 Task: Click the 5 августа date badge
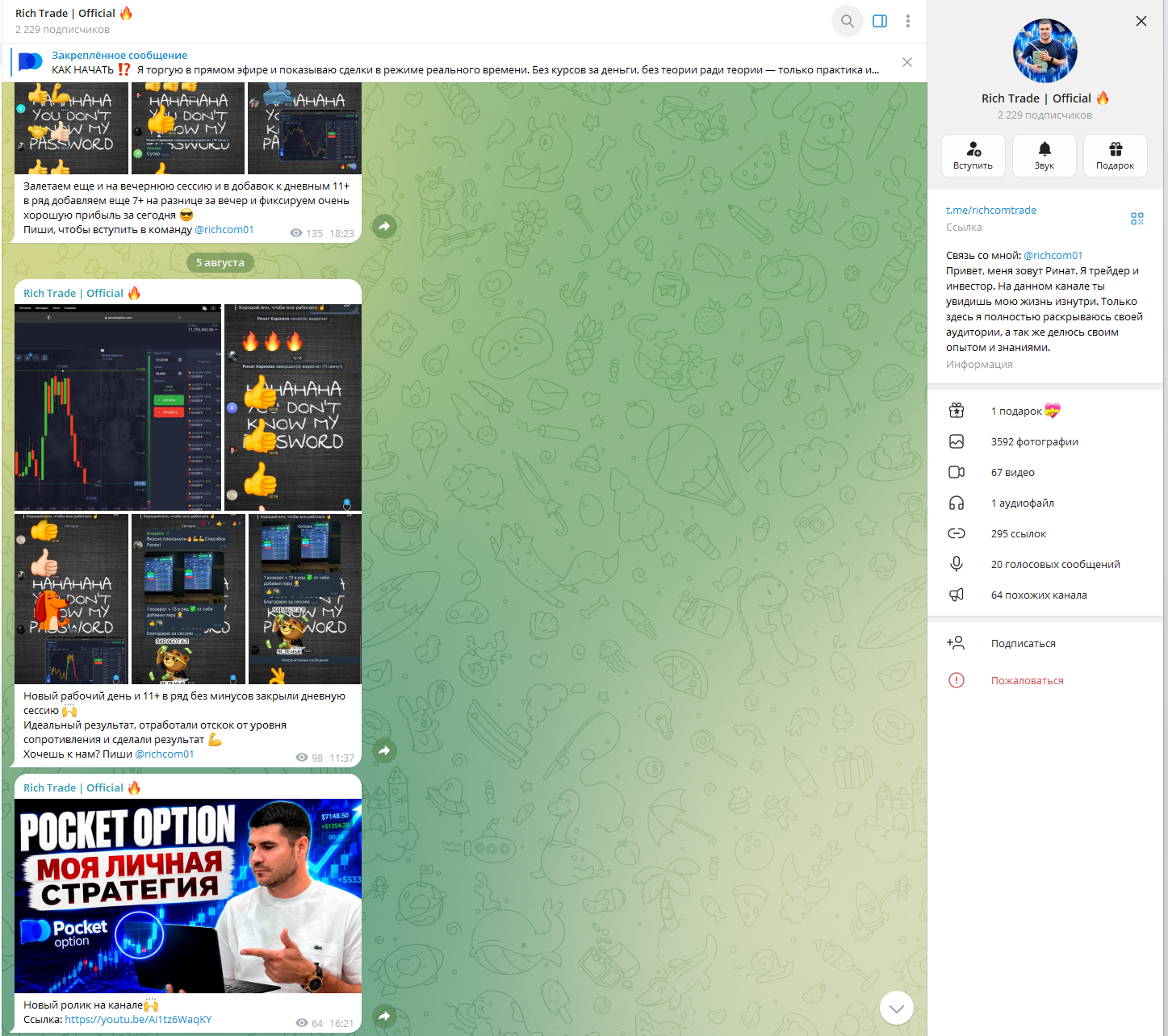(x=220, y=262)
